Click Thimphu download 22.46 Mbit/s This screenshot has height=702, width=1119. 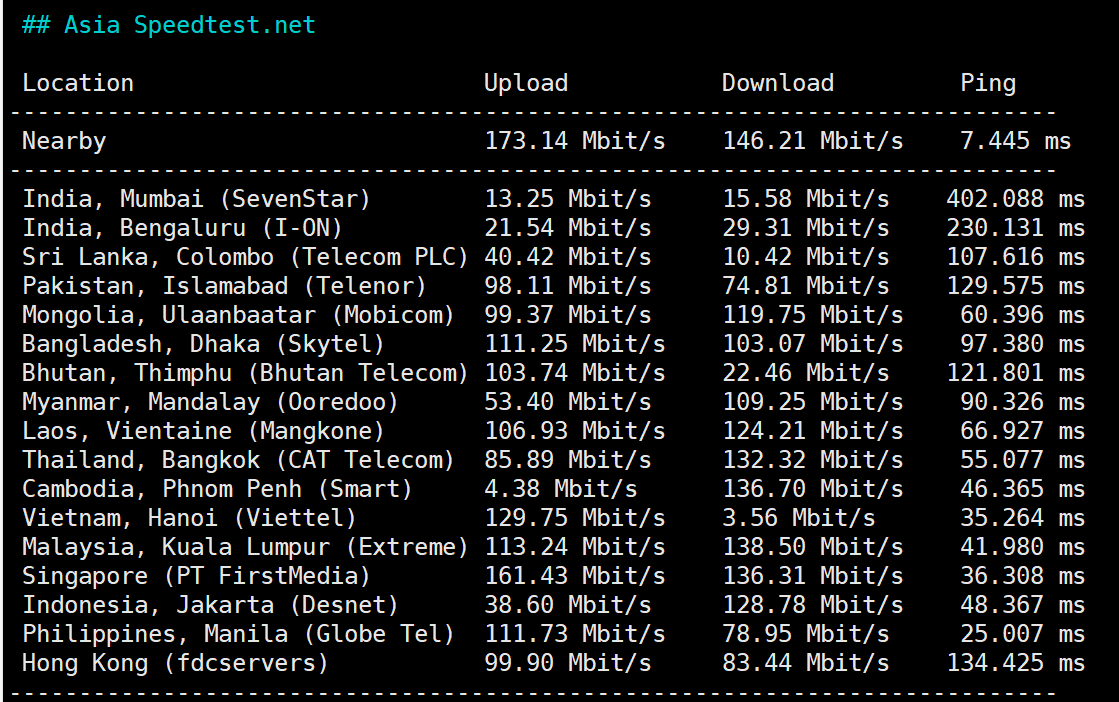pyautogui.click(x=806, y=373)
